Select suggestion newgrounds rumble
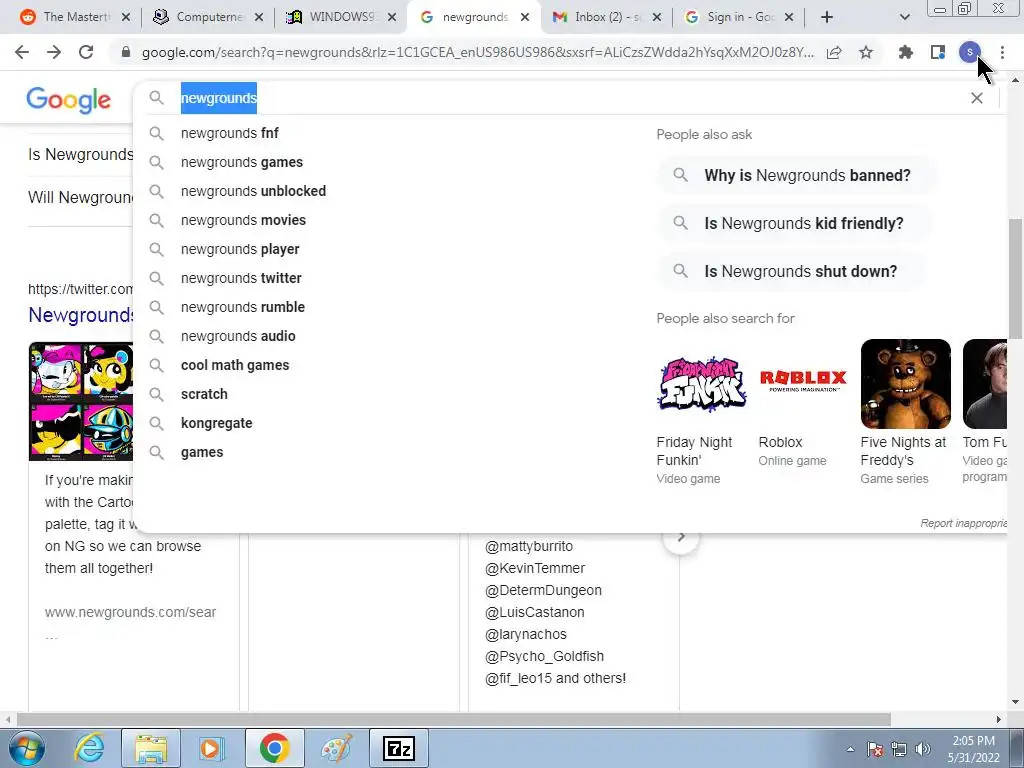 click(x=243, y=307)
